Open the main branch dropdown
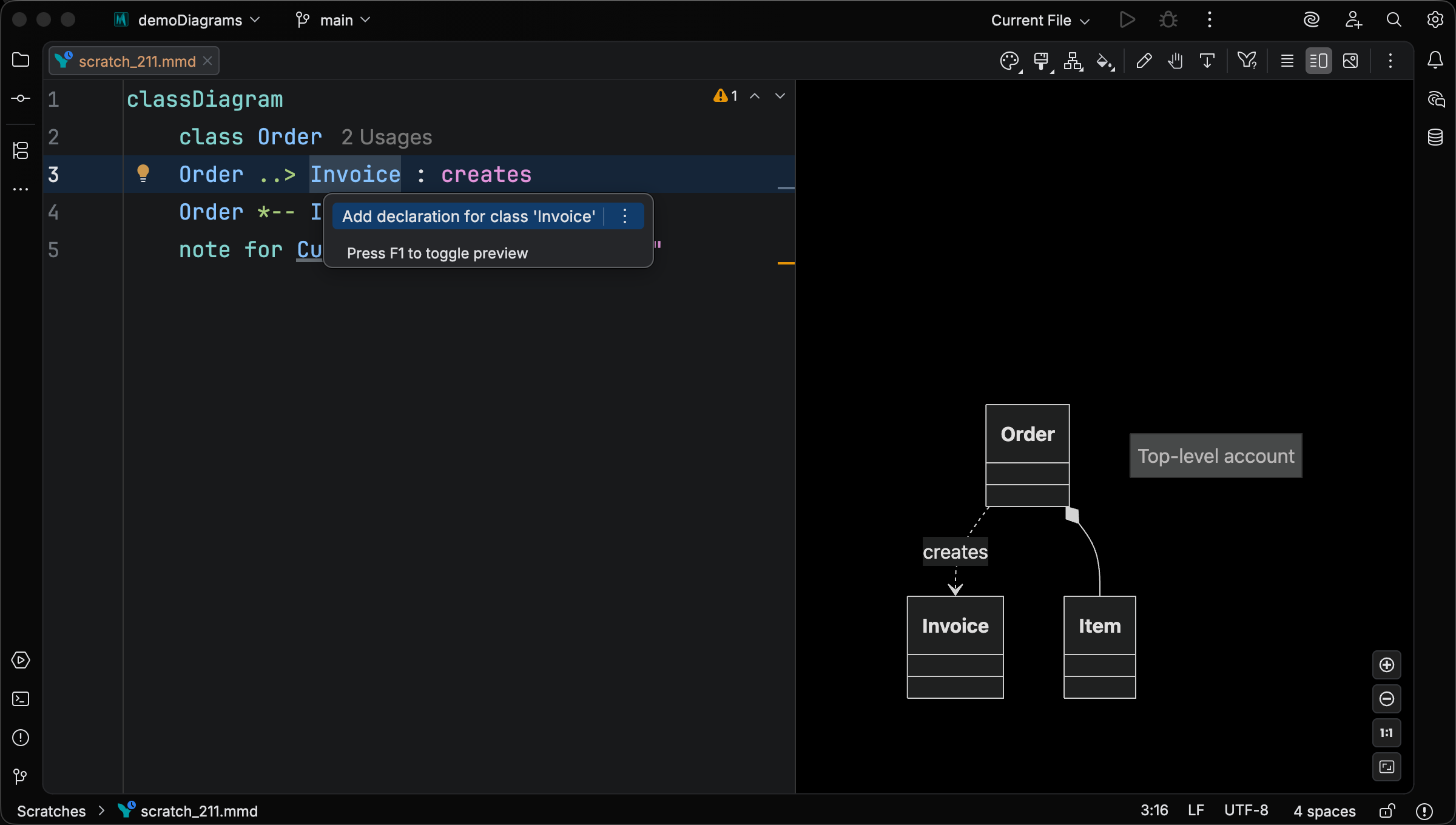Viewport: 1456px width, 825px height. 333,20
